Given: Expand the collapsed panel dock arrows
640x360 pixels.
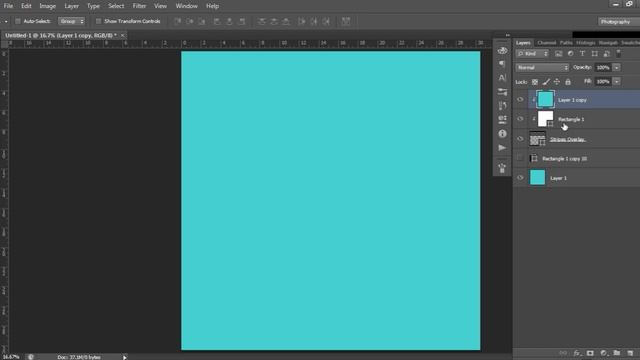Looking at the screenshot, I should coord(507,36).
